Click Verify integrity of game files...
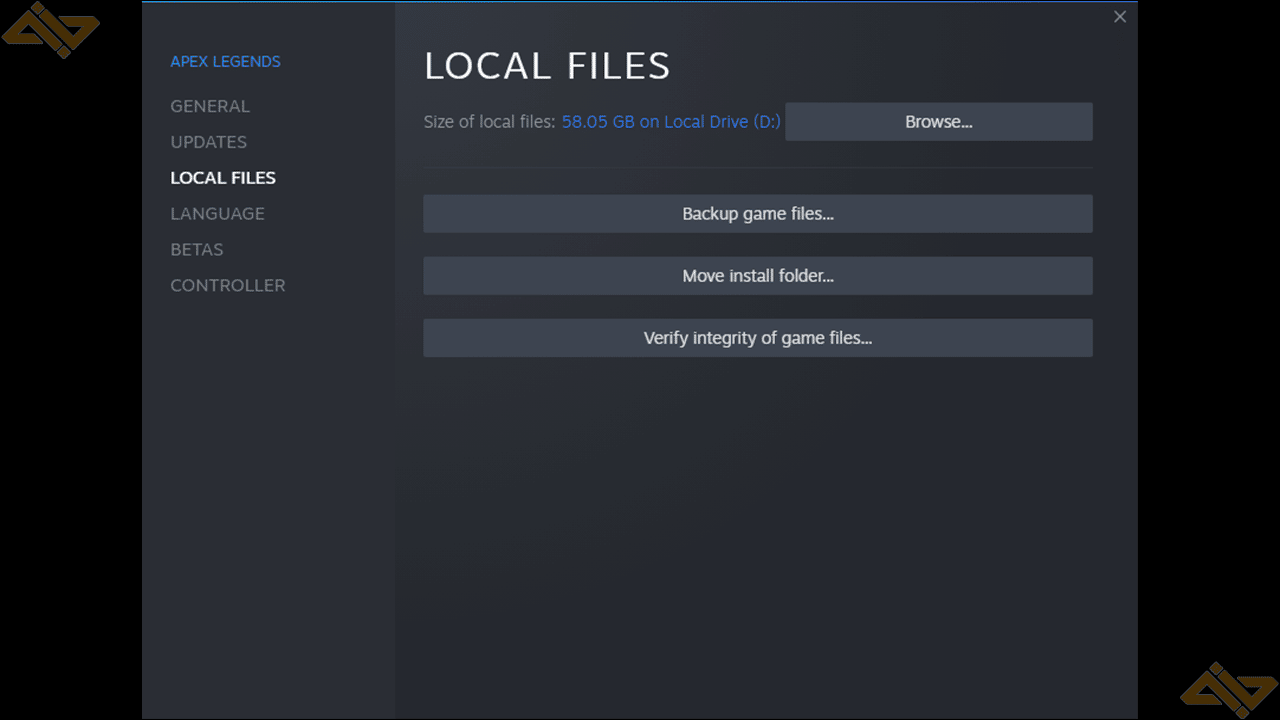The height and width of the screenshot is (720, 1280). pos(758,338)
